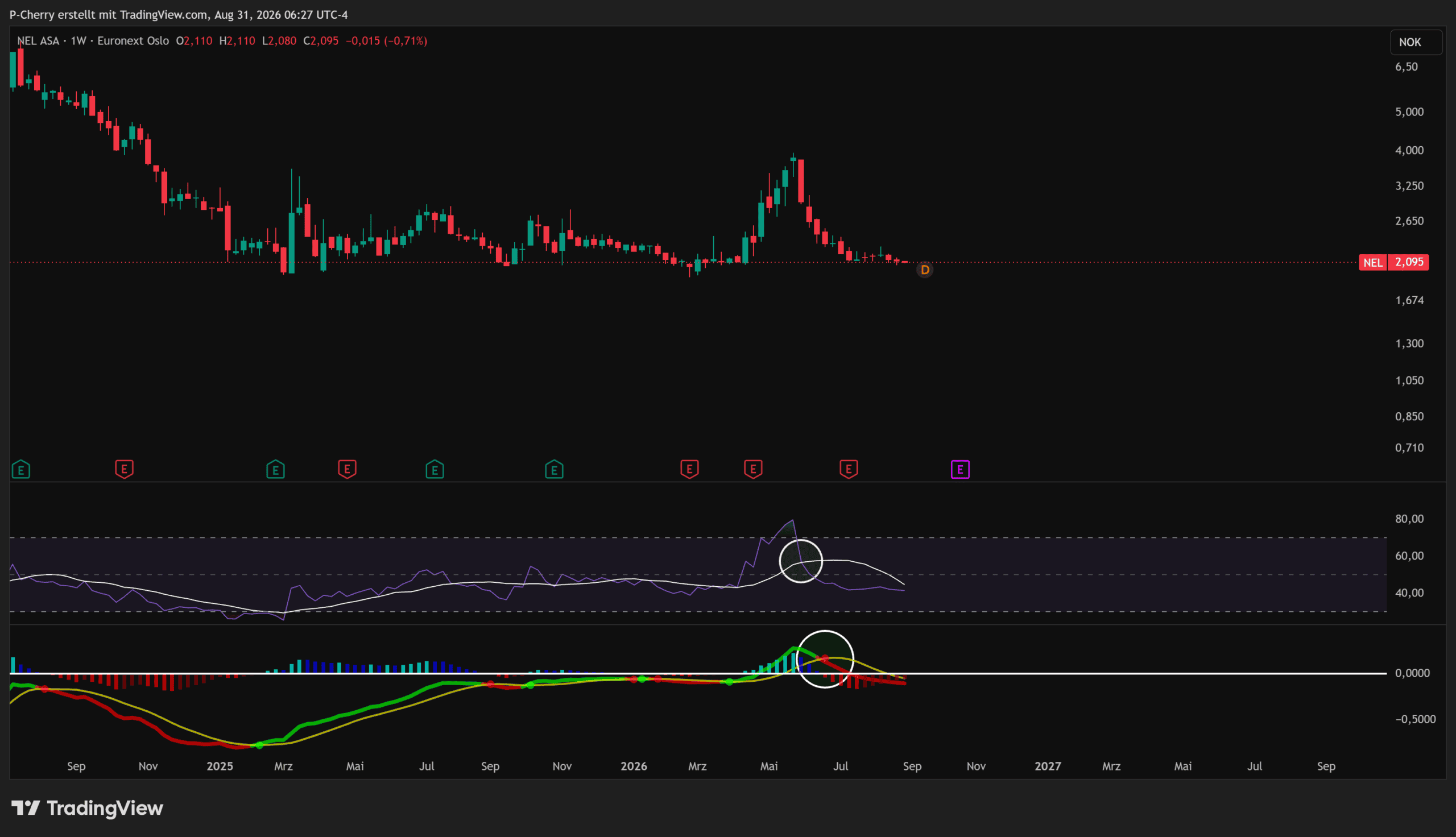Click the 1,300 price axis label
Image resolution: width=1456 pixels, height=837 pixels.
(1409, 343)
